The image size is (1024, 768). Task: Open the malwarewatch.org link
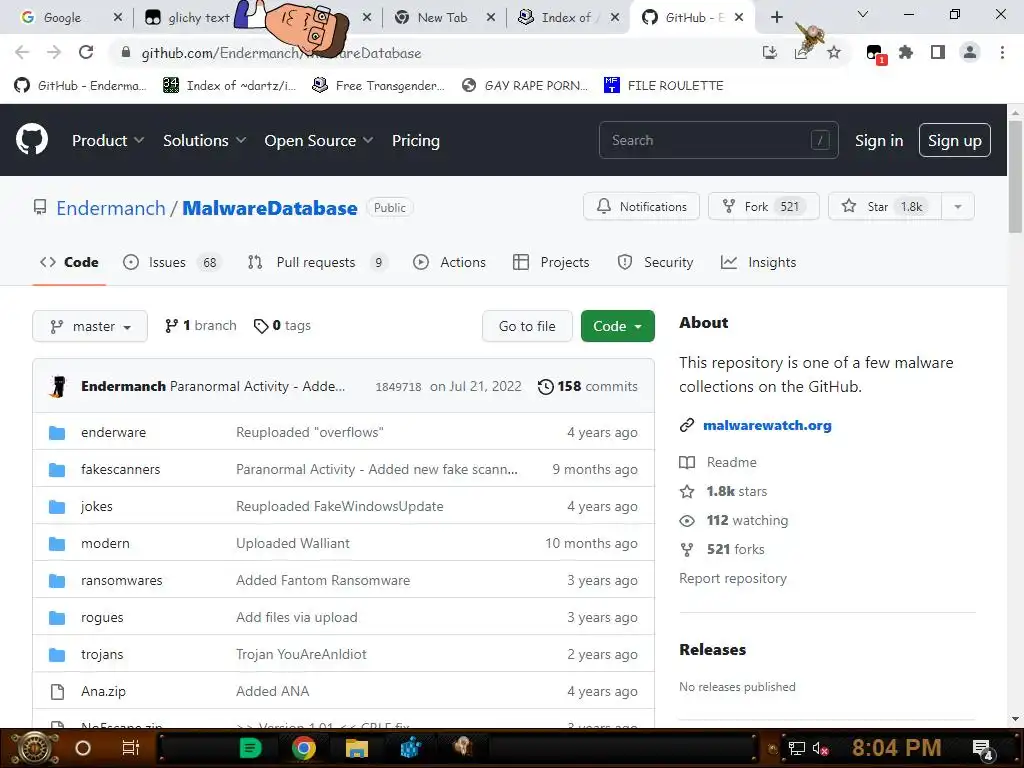pos(767,426)
